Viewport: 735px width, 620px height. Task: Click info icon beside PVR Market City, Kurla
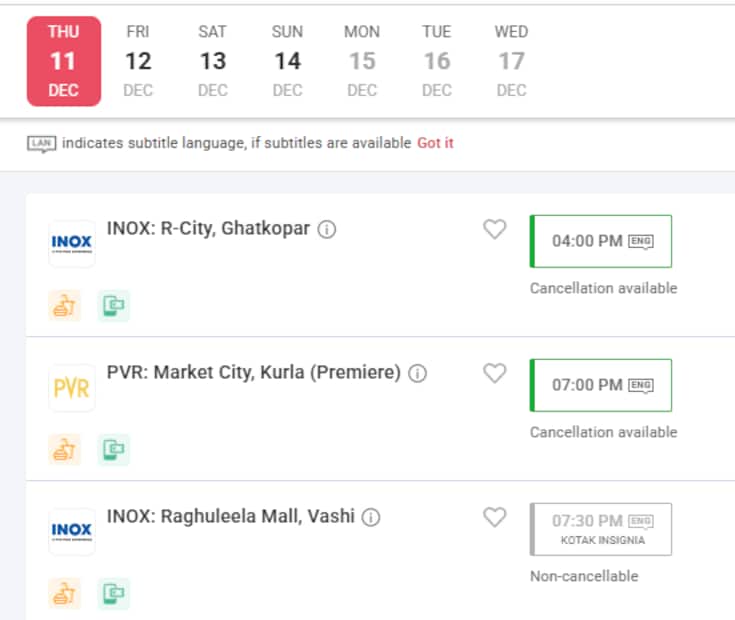(x=418, y=373)
